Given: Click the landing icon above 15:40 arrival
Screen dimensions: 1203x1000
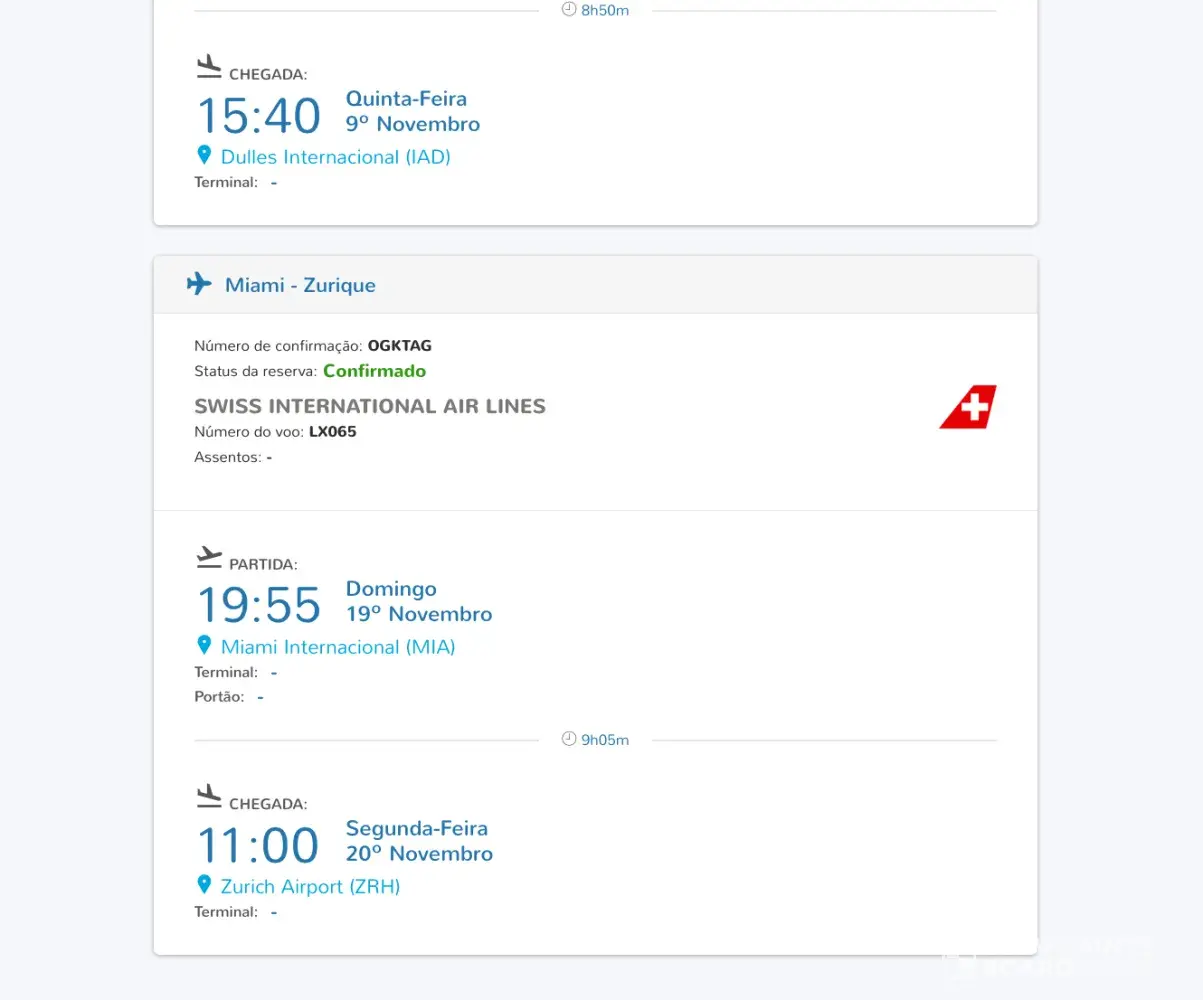Looking at the screenshot, I should click(208, 67).
